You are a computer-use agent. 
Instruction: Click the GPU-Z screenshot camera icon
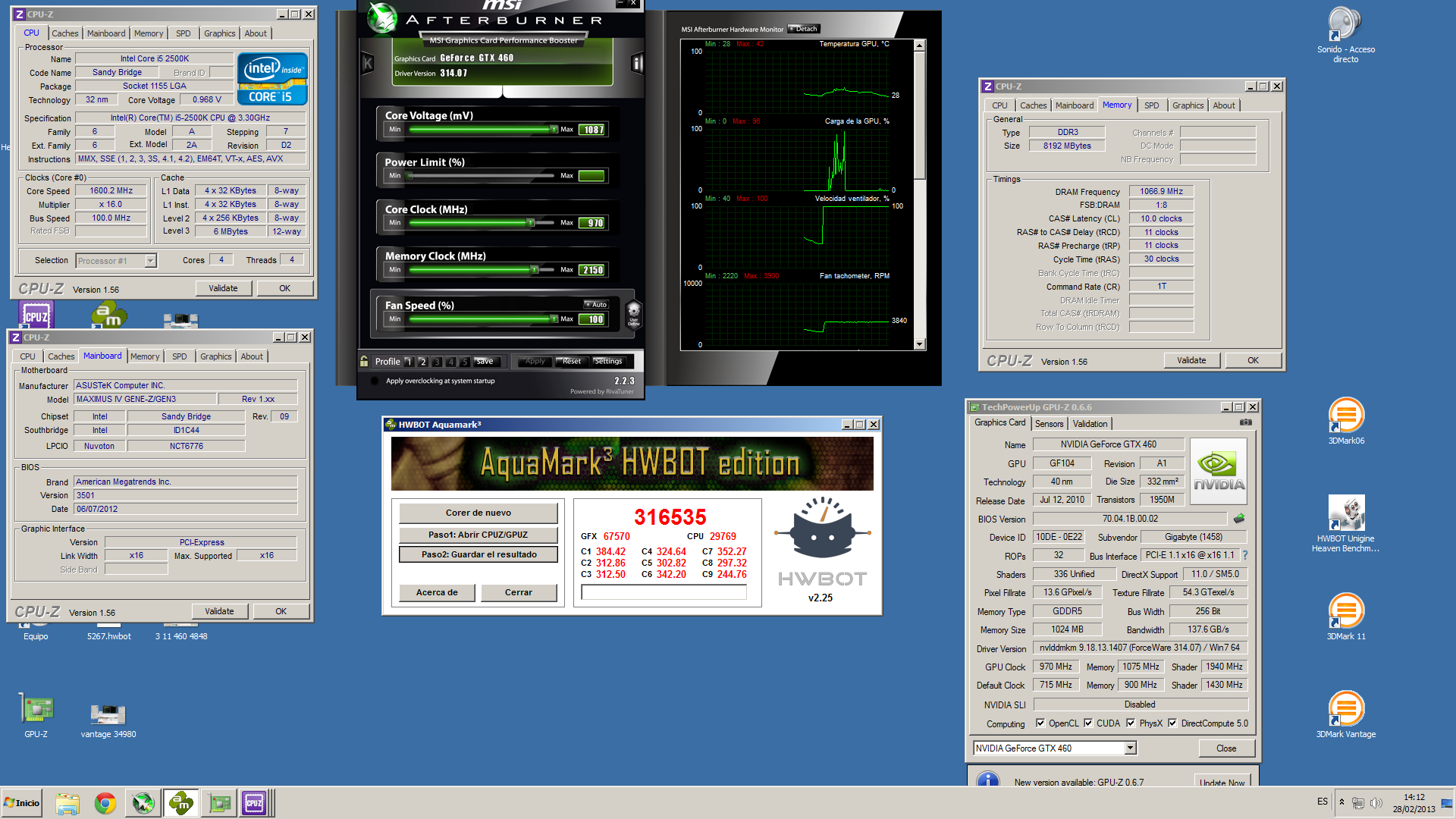(x=1245, y=422)
